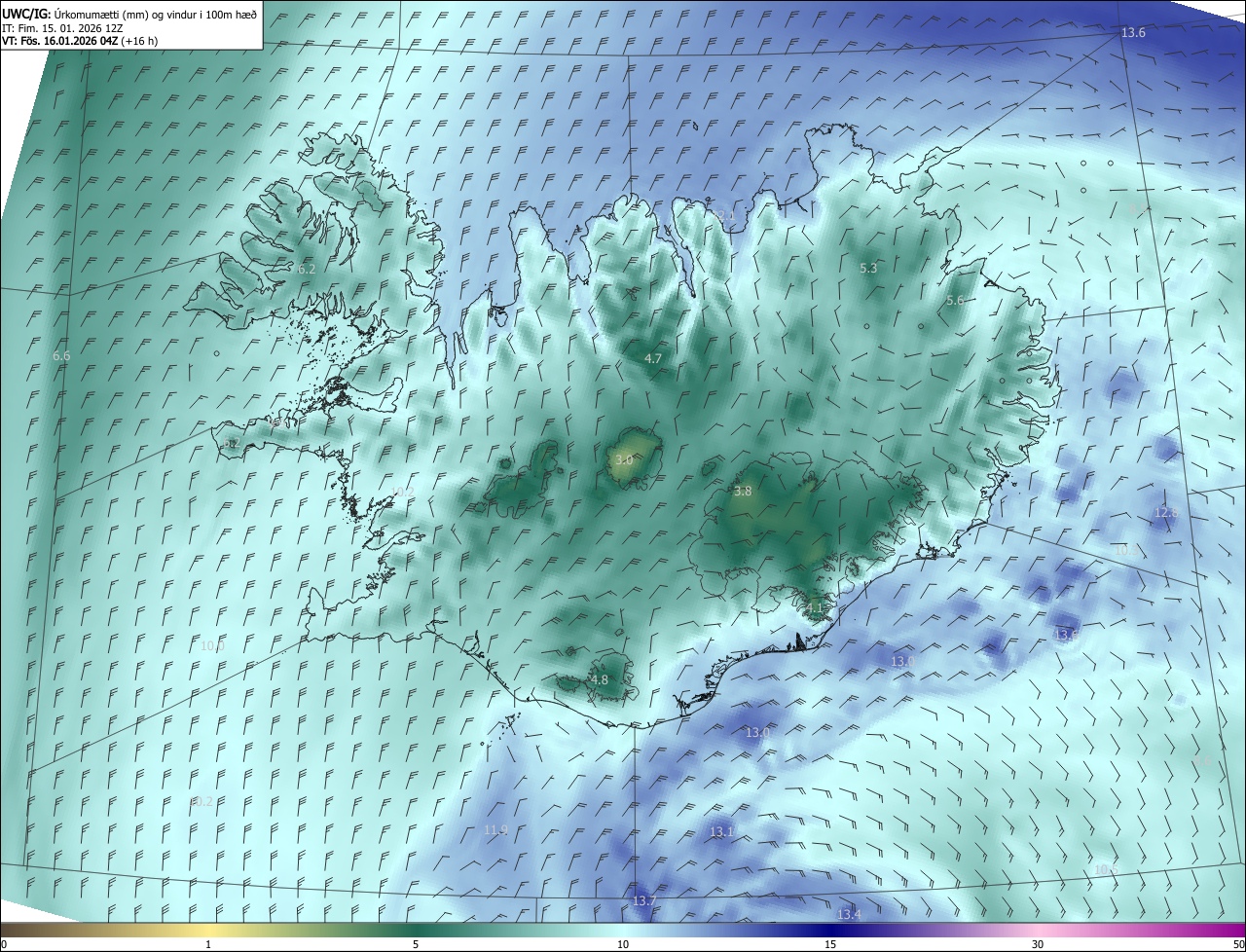Click the 13.5 value label off the southeast coast
The image size is (1246, 952).
click(x=1066, y=635)
